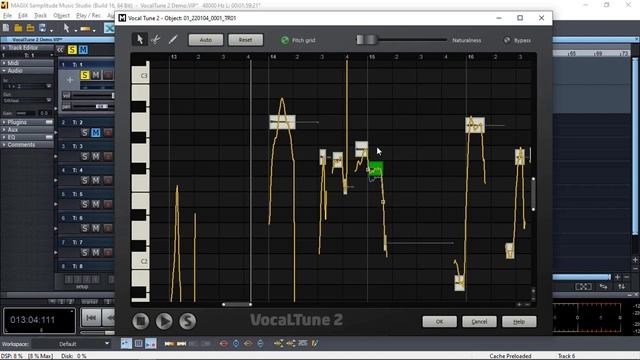Select the arrow pointer tool in VocalTune

(x=140, y=40)
